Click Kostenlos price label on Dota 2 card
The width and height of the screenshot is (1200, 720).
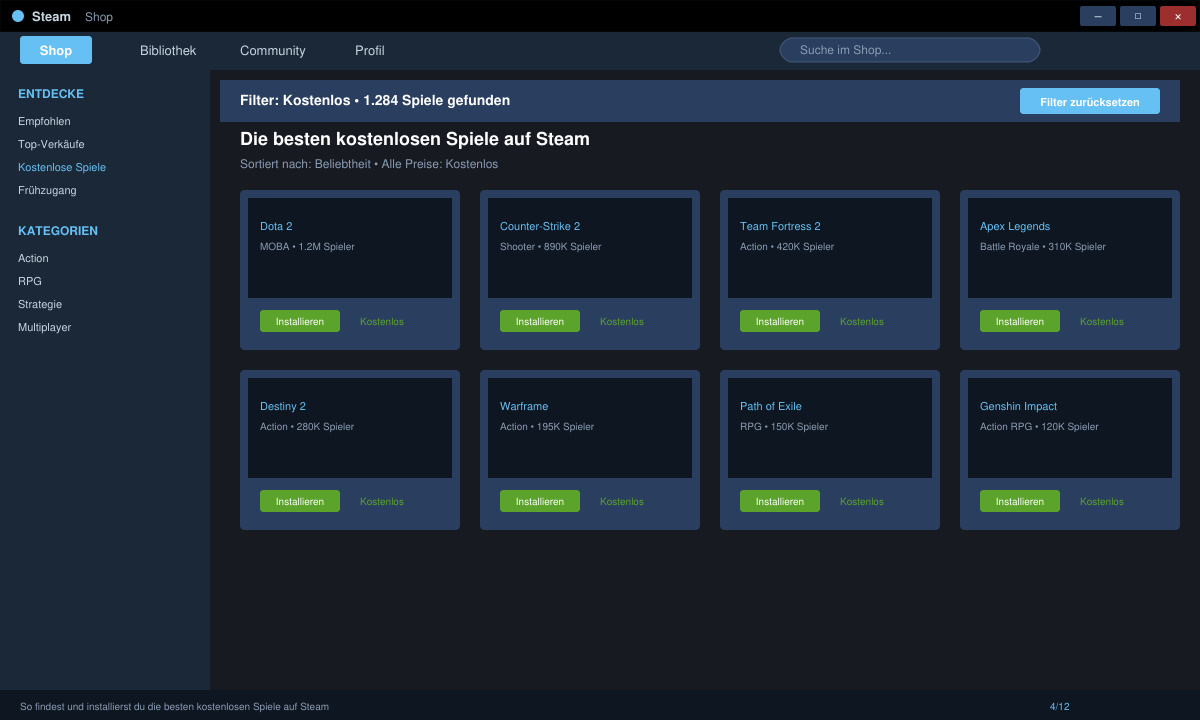(x=382, y=321)
